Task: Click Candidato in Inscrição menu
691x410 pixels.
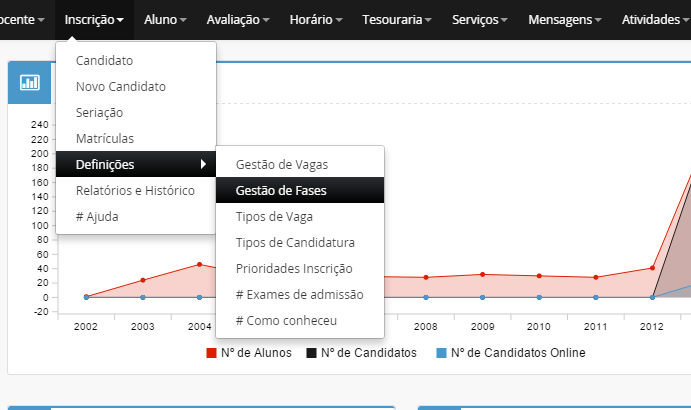Action: point(104,61)
